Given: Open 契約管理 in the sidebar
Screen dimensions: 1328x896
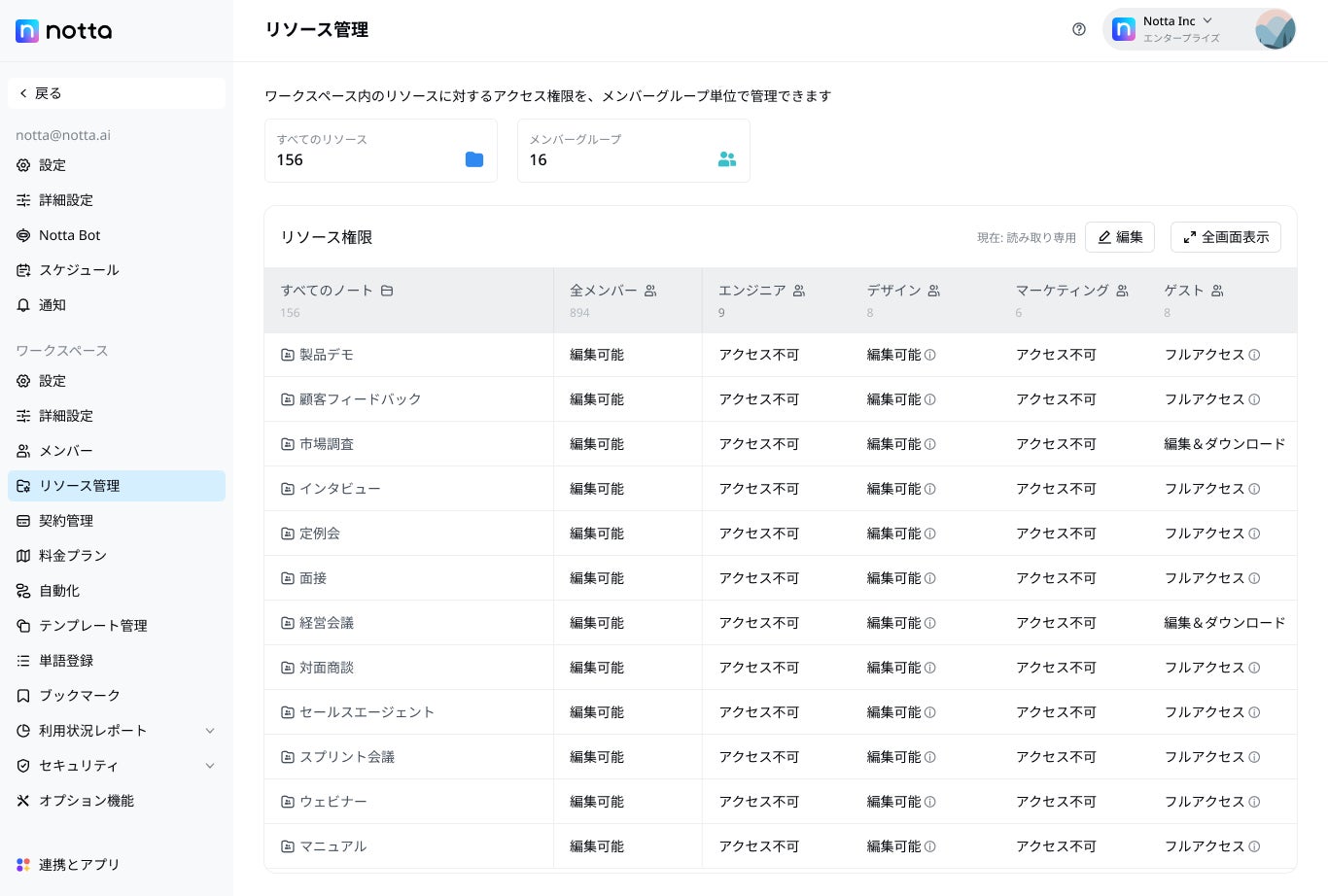Looking at the screenshot, I should pos(117,521).
